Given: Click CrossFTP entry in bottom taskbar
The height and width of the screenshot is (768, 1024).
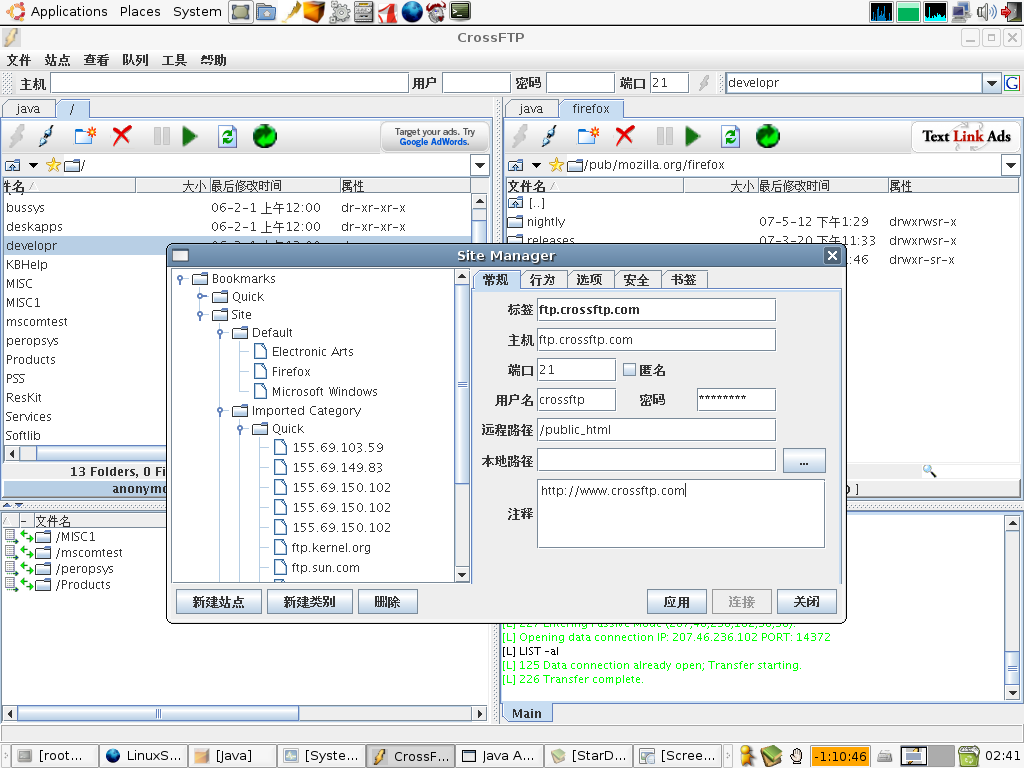Looking at the screenshot, I should (411, 756).
